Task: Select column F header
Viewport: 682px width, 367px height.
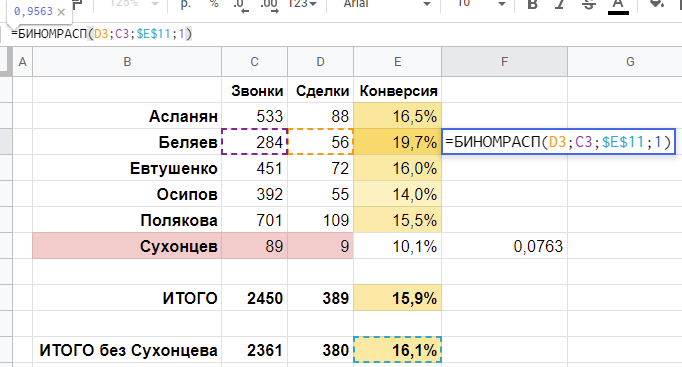Action: [504, 62]
